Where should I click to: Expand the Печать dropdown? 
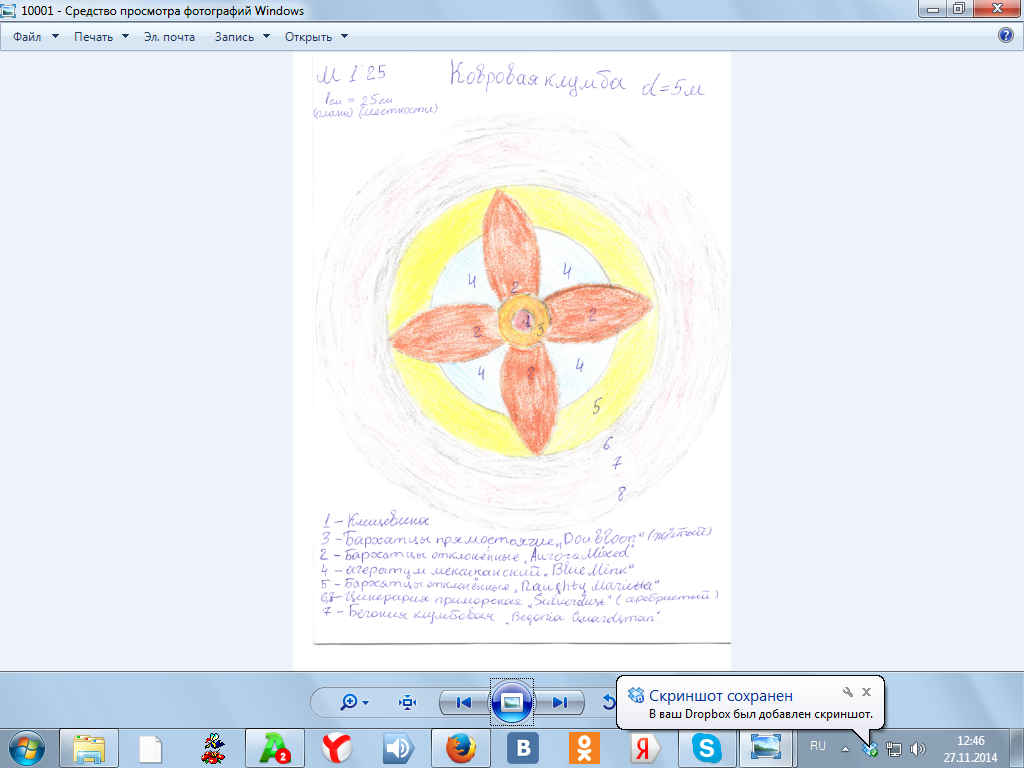point(101,37)
